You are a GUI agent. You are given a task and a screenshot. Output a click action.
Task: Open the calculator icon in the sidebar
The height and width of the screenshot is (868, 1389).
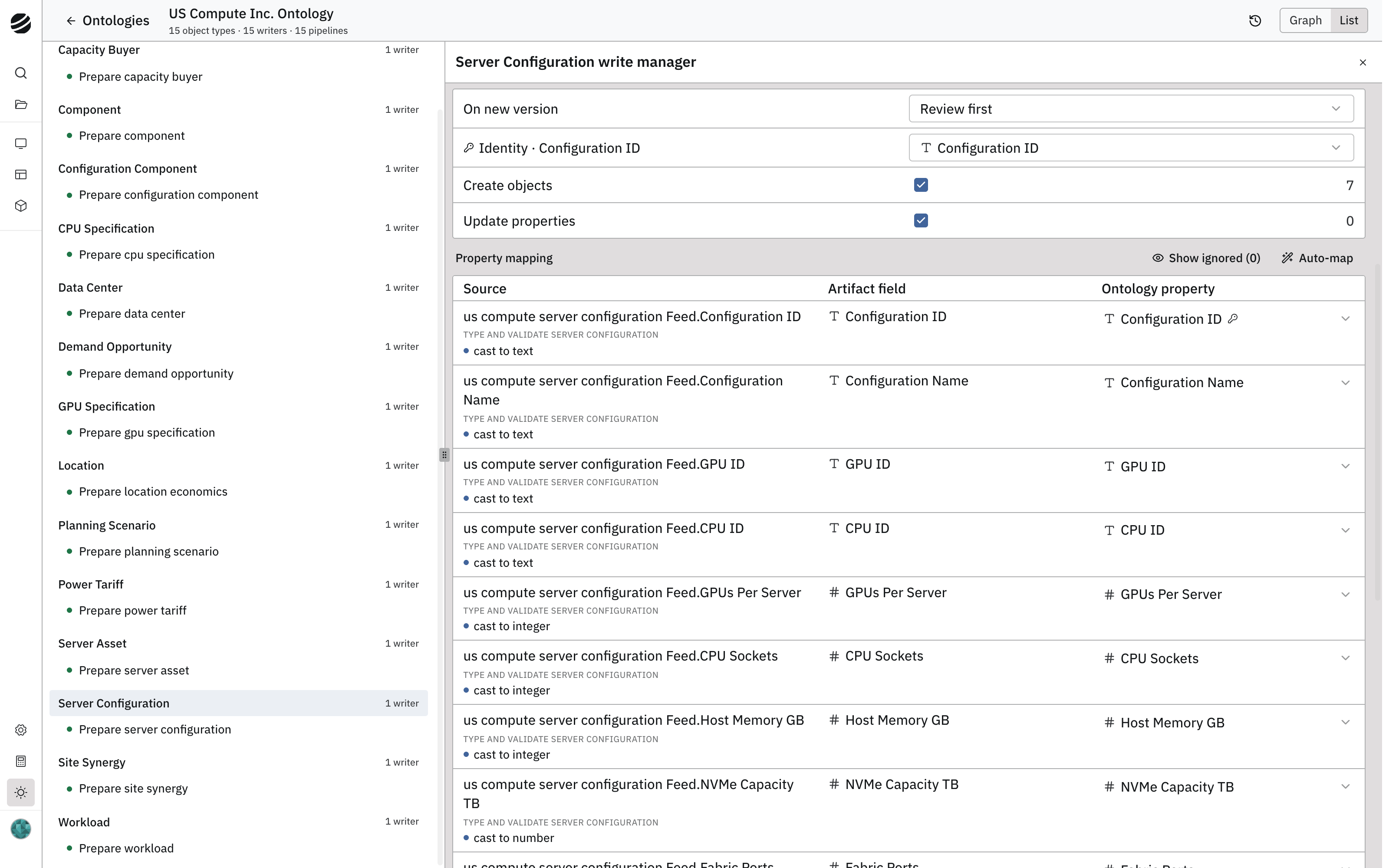[21, 761]
